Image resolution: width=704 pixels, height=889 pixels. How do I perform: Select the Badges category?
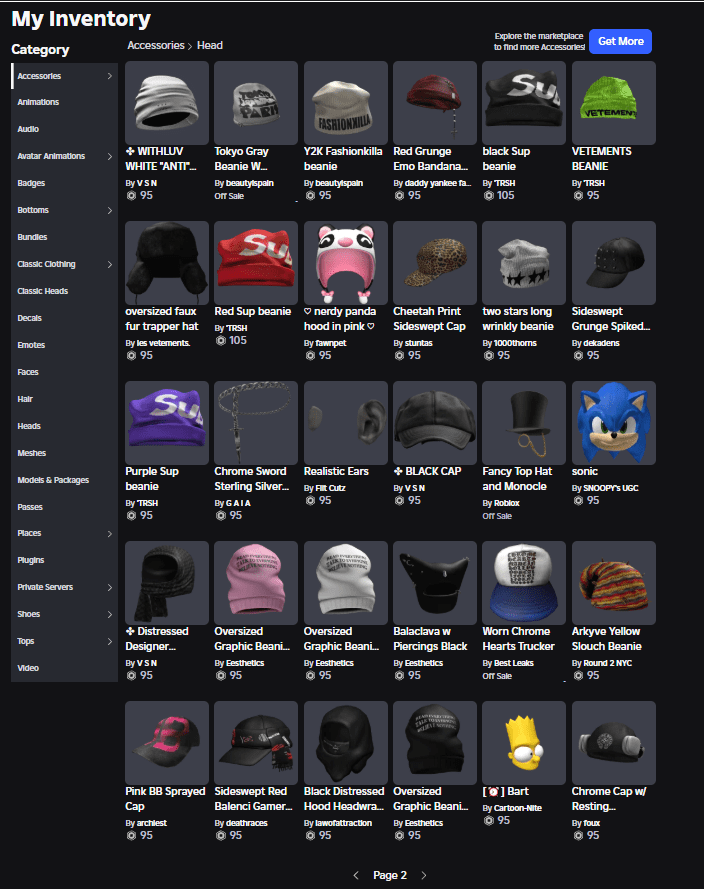point(32,183)
